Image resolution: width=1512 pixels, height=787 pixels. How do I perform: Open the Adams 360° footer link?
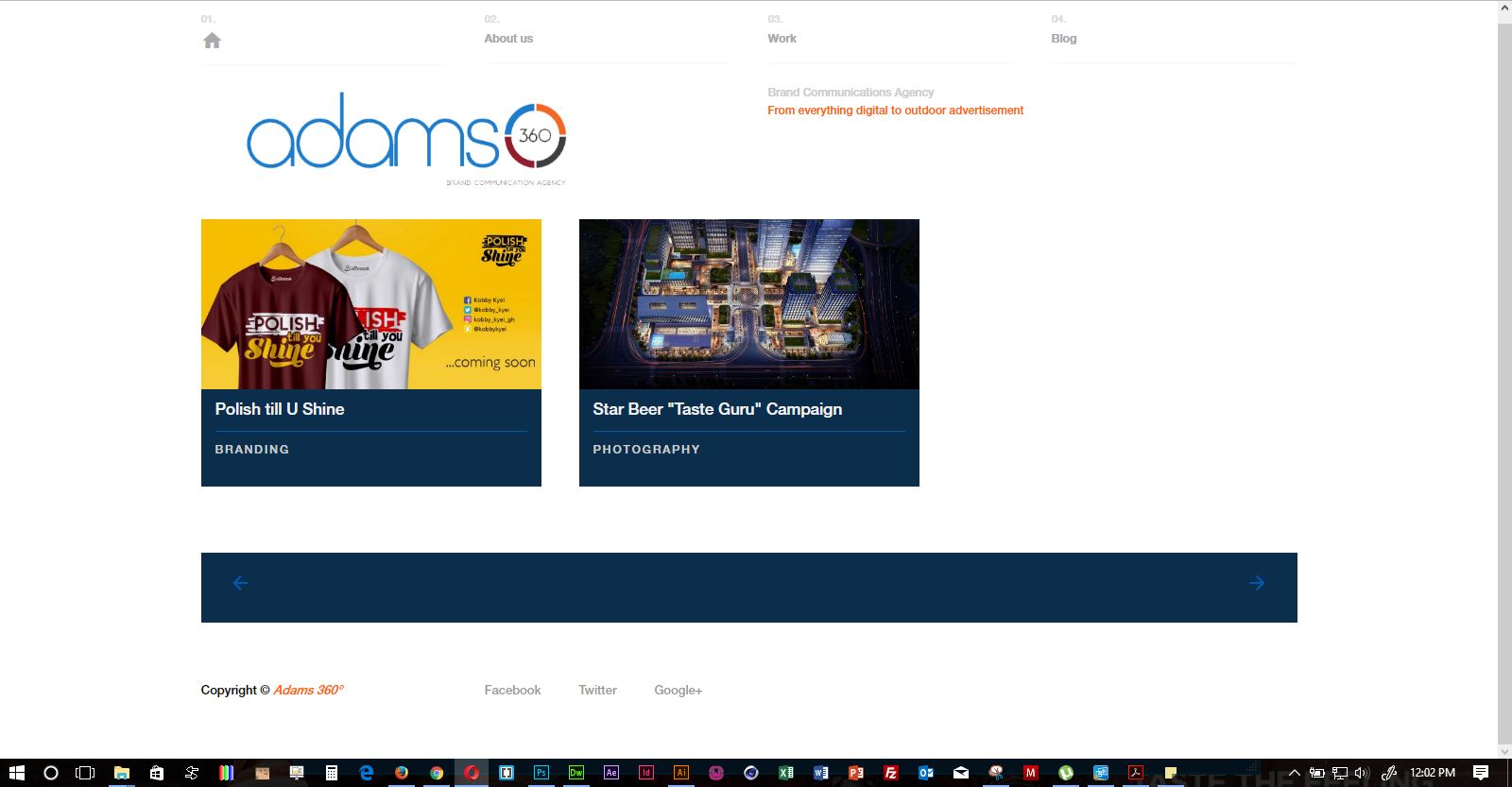308,691
